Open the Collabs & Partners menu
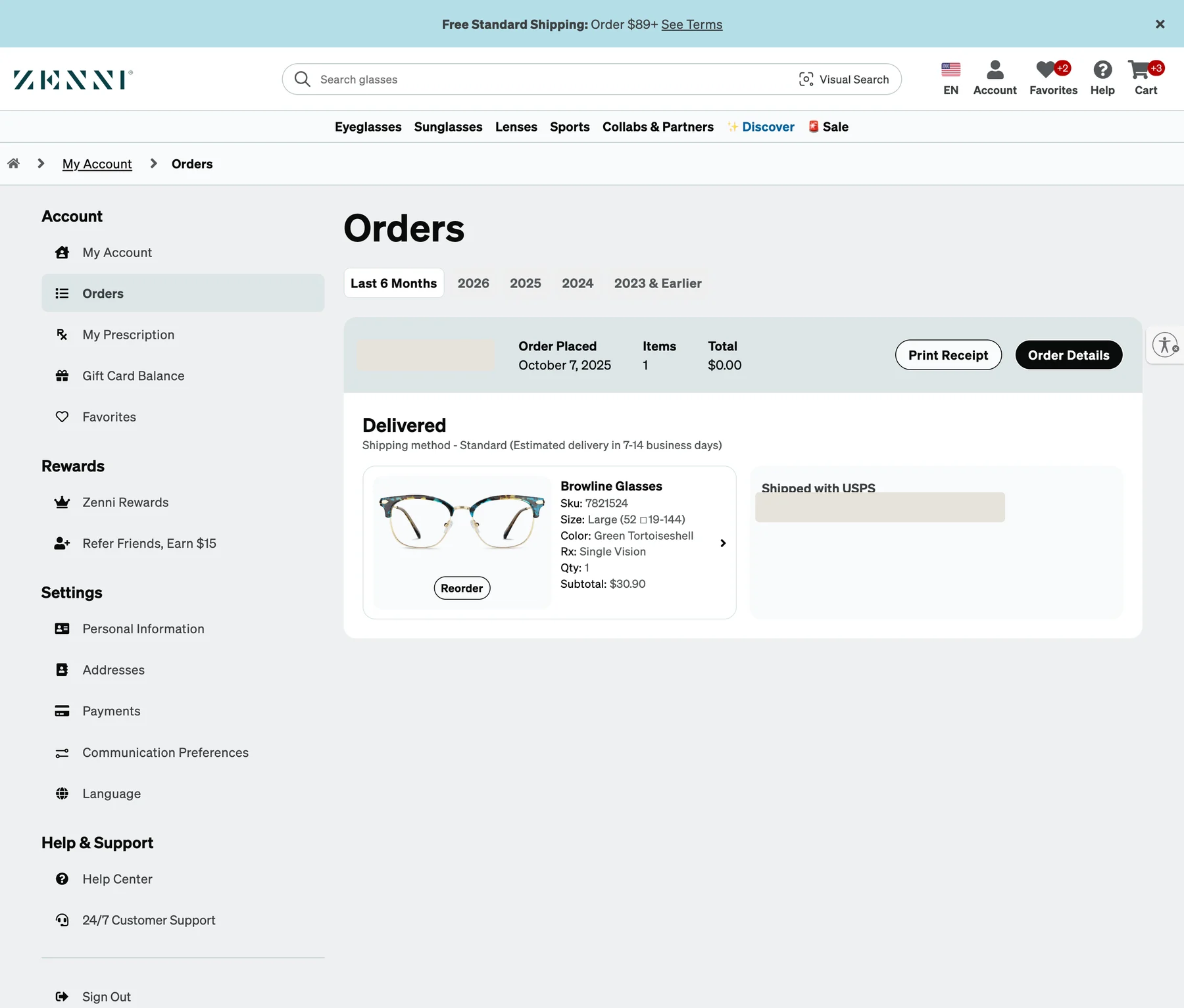The height and width of the screenshot is (1008, 1184). [658, 127]
